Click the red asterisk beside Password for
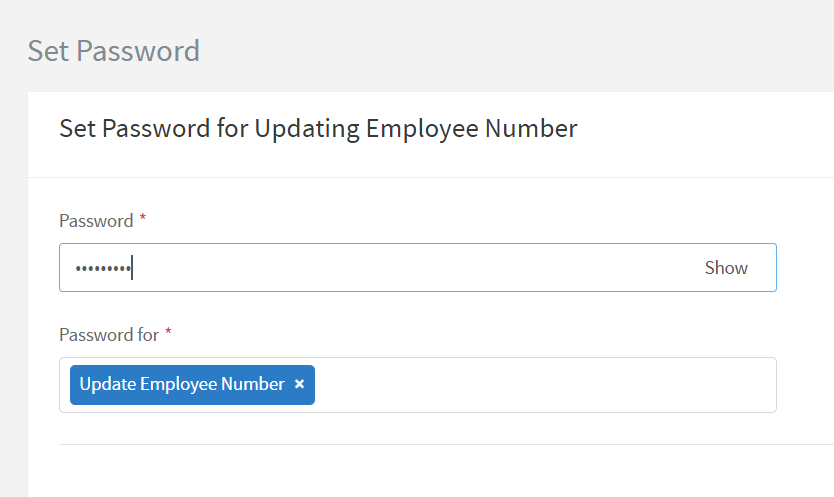The image size is (834, 497). click(x=168, y=333)
